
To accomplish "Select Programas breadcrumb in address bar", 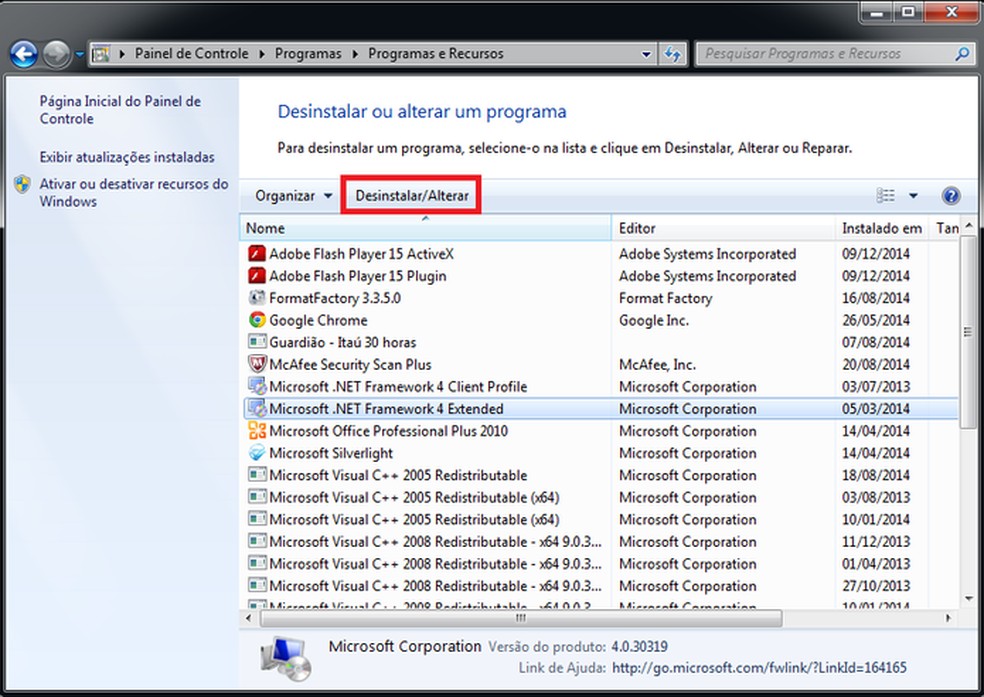I will click(x=308, y=54).
